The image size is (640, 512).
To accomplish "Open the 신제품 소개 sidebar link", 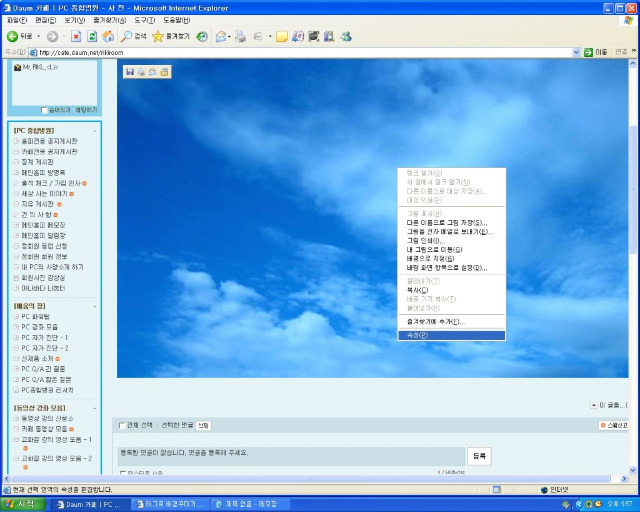I will (x=37, y=358).
